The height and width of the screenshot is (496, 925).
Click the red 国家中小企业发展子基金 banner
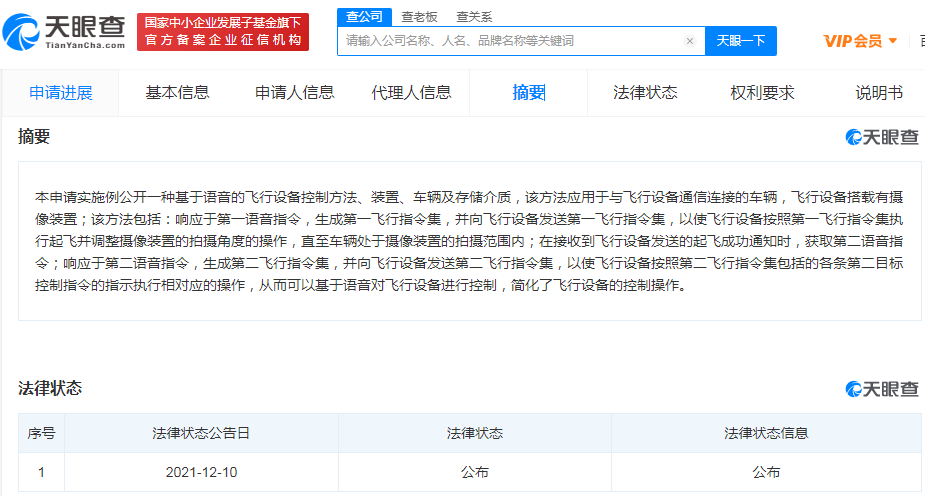tap(223, 32)
